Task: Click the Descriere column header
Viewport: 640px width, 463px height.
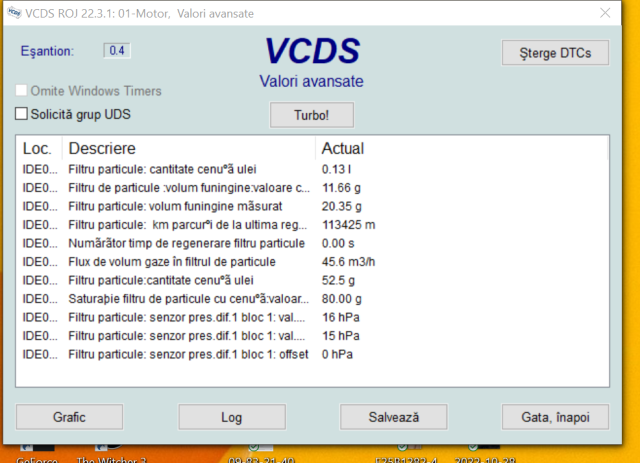Action: click(x=100, y=149)
